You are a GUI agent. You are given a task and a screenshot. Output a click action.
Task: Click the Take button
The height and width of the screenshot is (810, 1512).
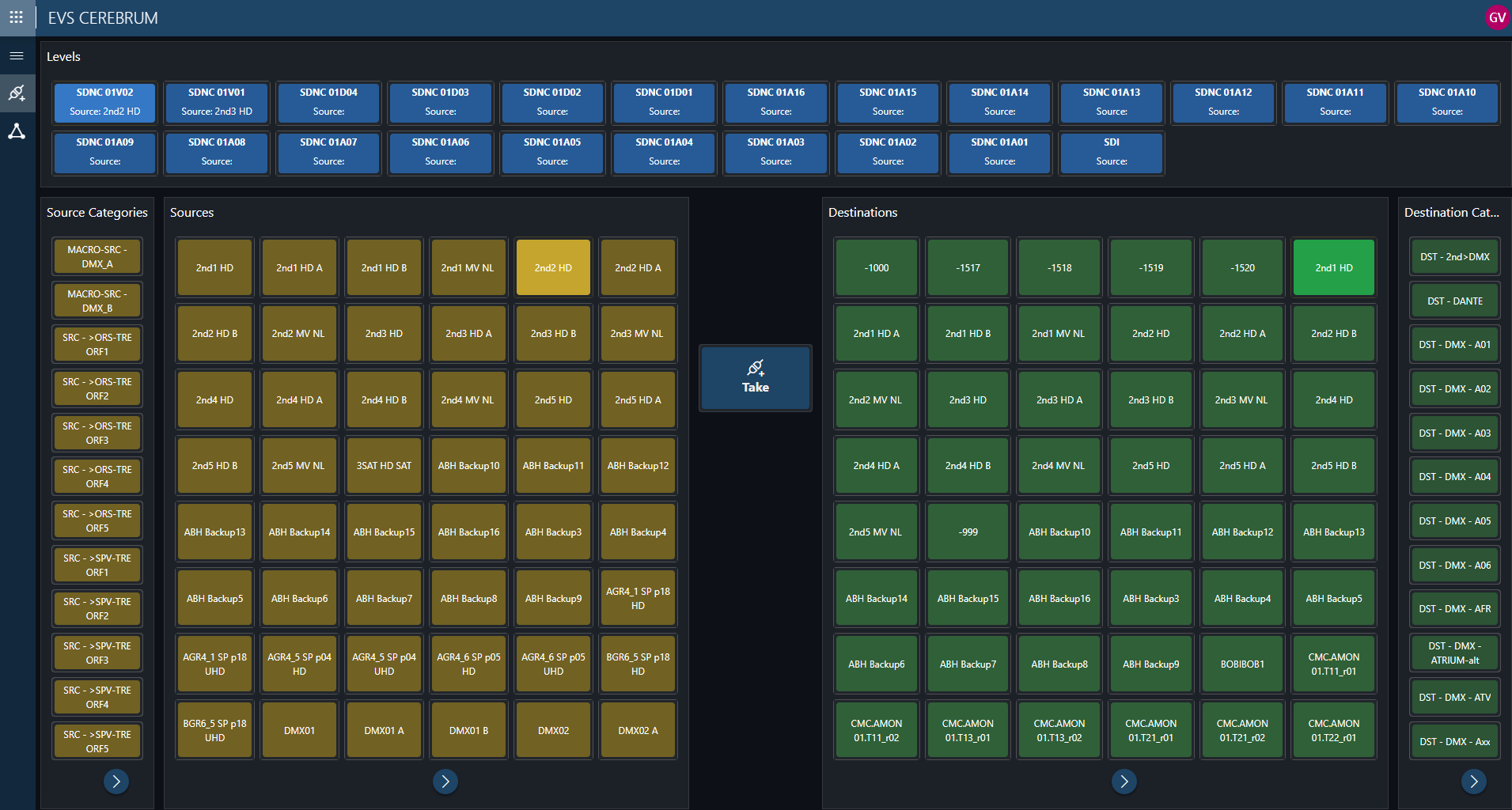[x=756, y=378]
